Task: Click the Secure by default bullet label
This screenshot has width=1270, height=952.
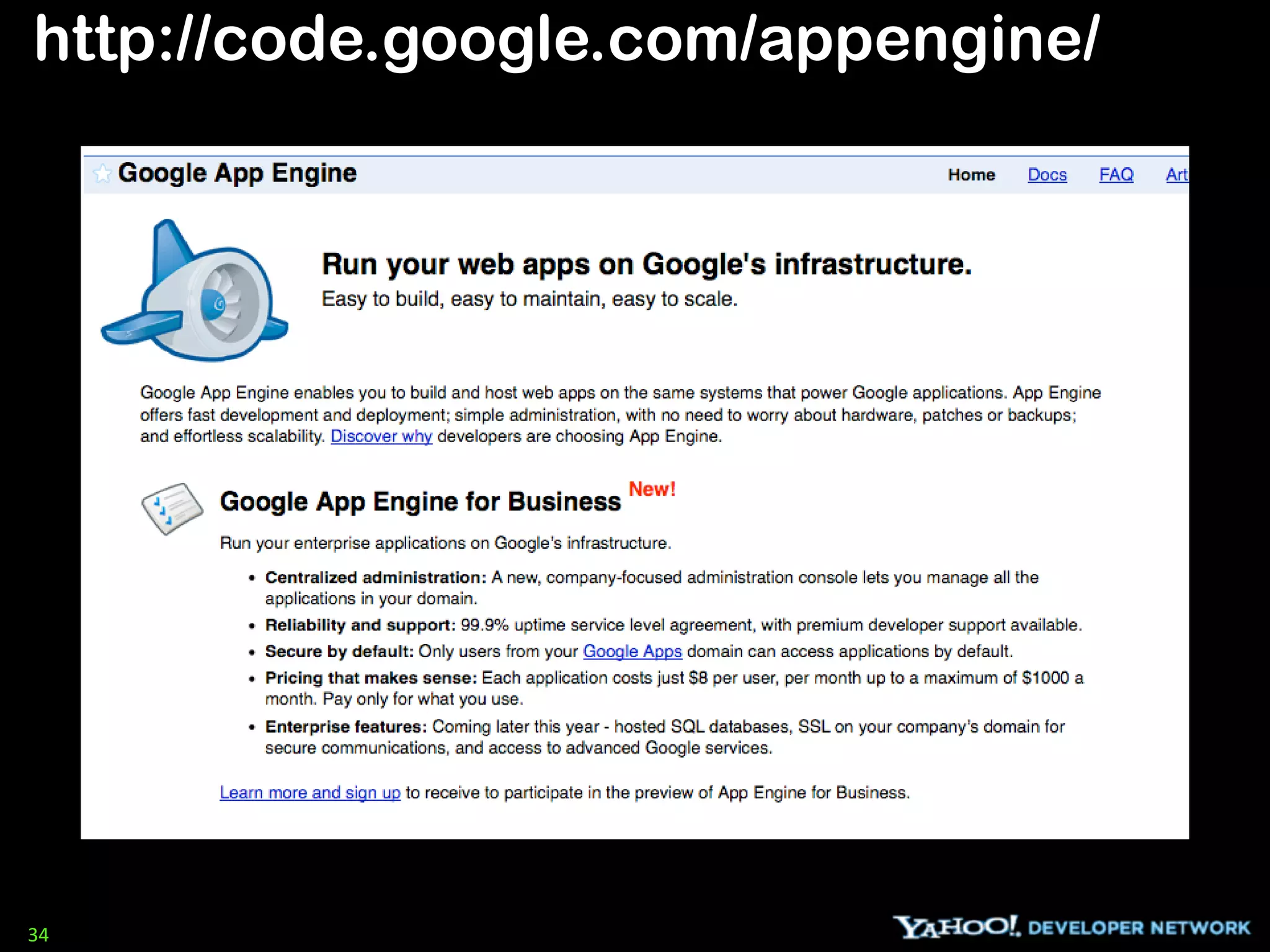Action: [x=339, y=651]
